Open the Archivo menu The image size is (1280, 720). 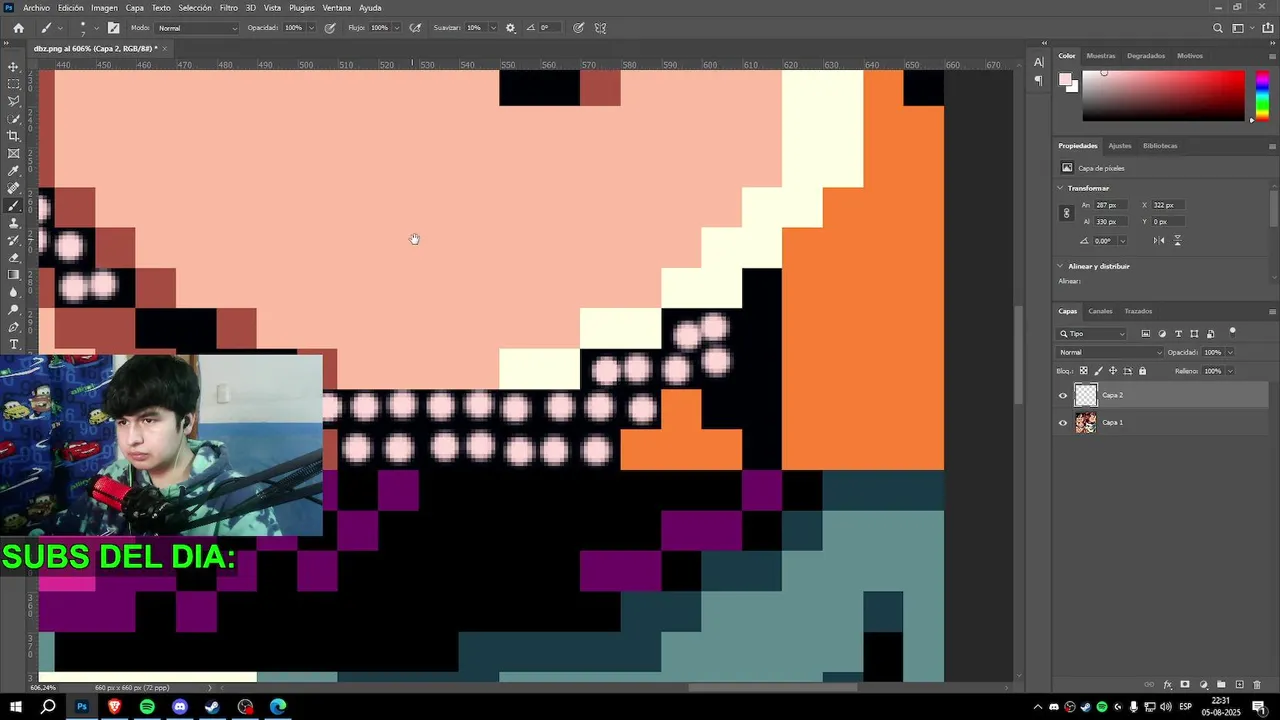tap(36, 8)
